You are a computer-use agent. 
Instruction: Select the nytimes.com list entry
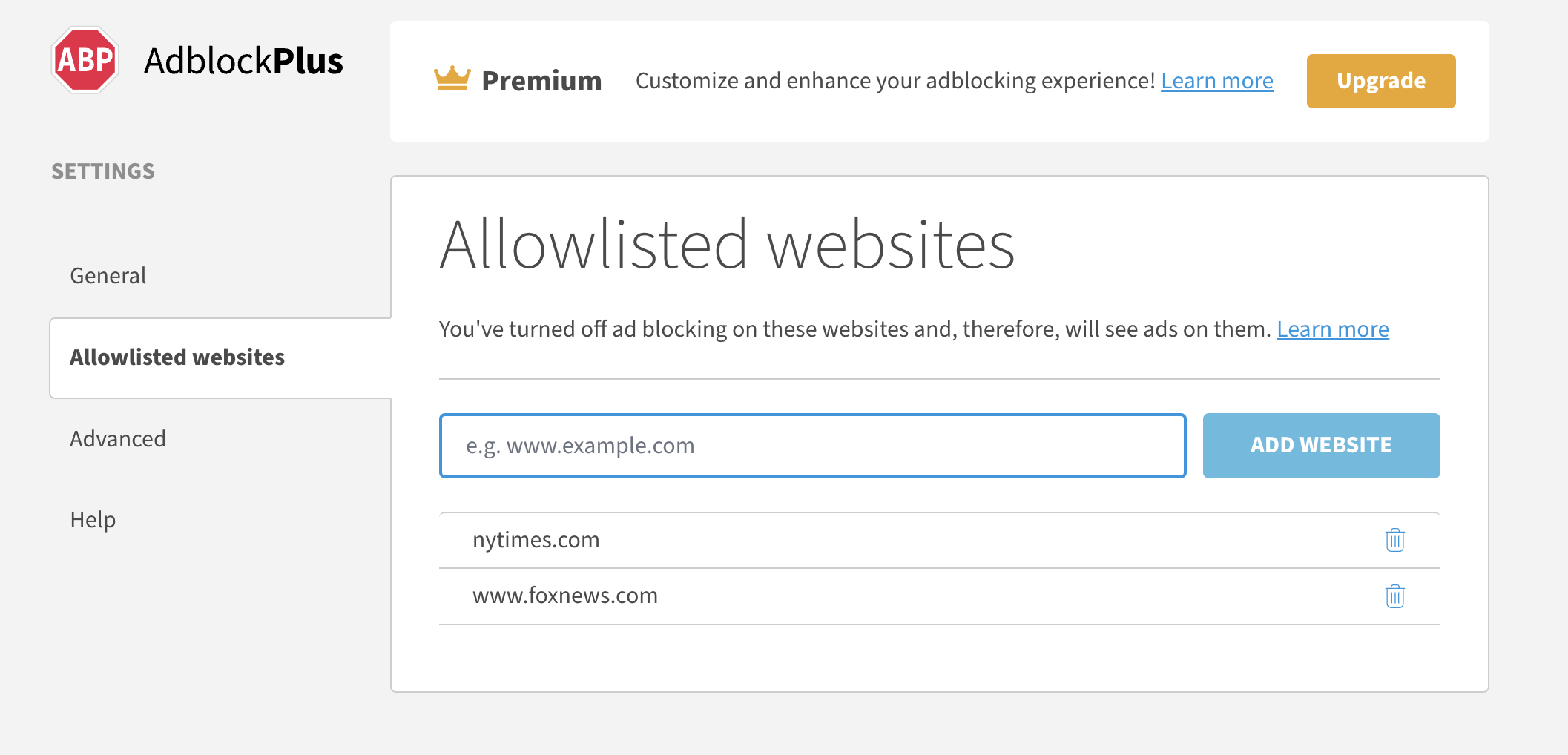pos(536,540)
